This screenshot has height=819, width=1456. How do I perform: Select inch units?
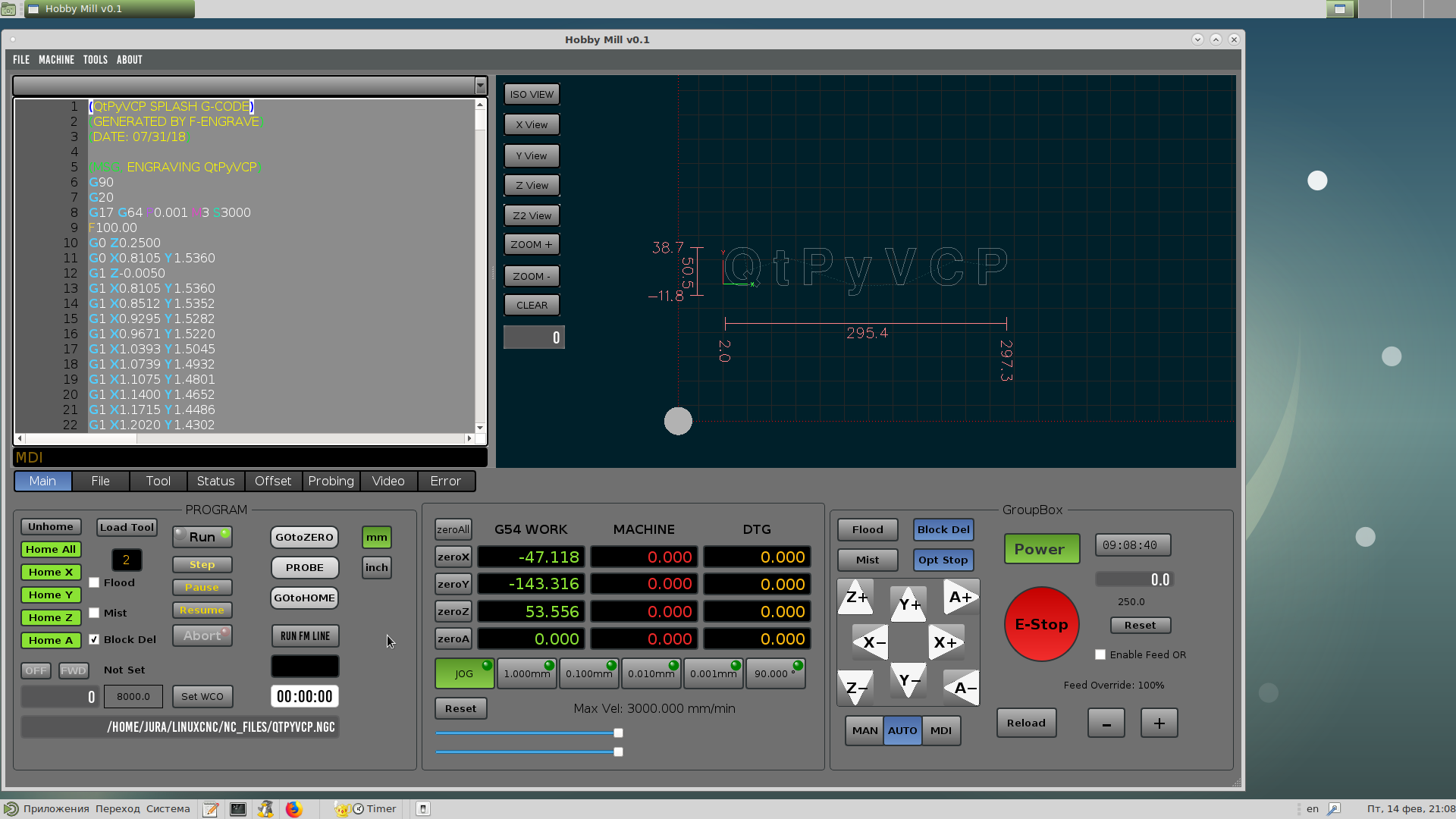(x=377, y=568)
